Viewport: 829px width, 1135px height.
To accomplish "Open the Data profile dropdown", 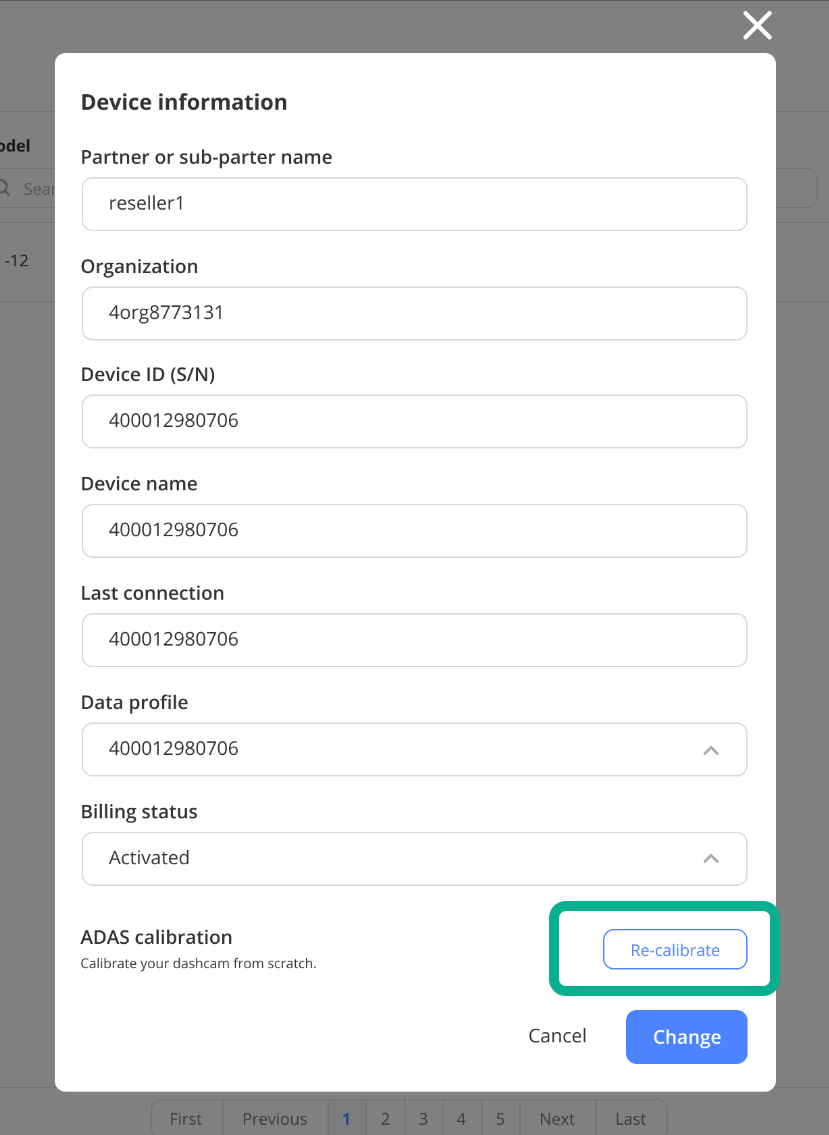I will (414, 749).
